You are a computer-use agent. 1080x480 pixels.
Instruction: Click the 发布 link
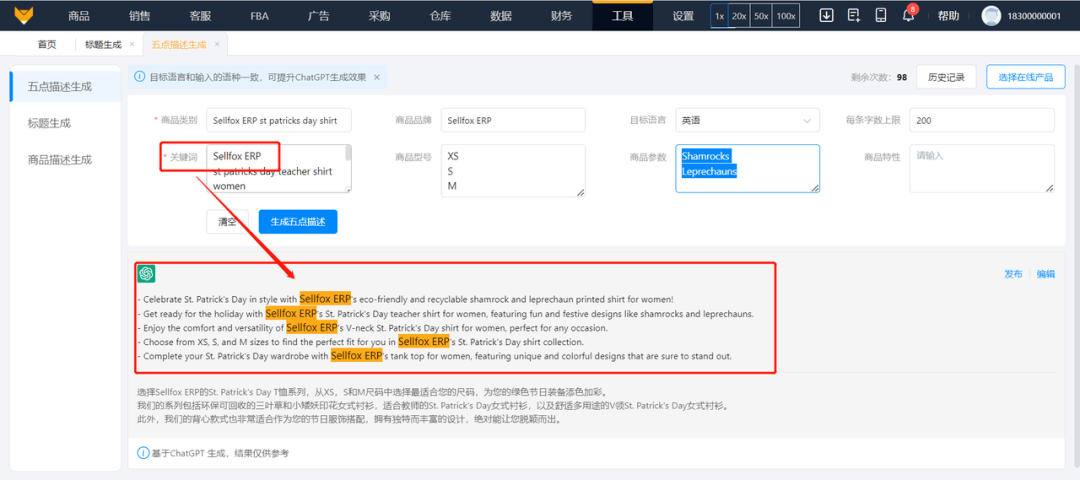pos(1013,274)
